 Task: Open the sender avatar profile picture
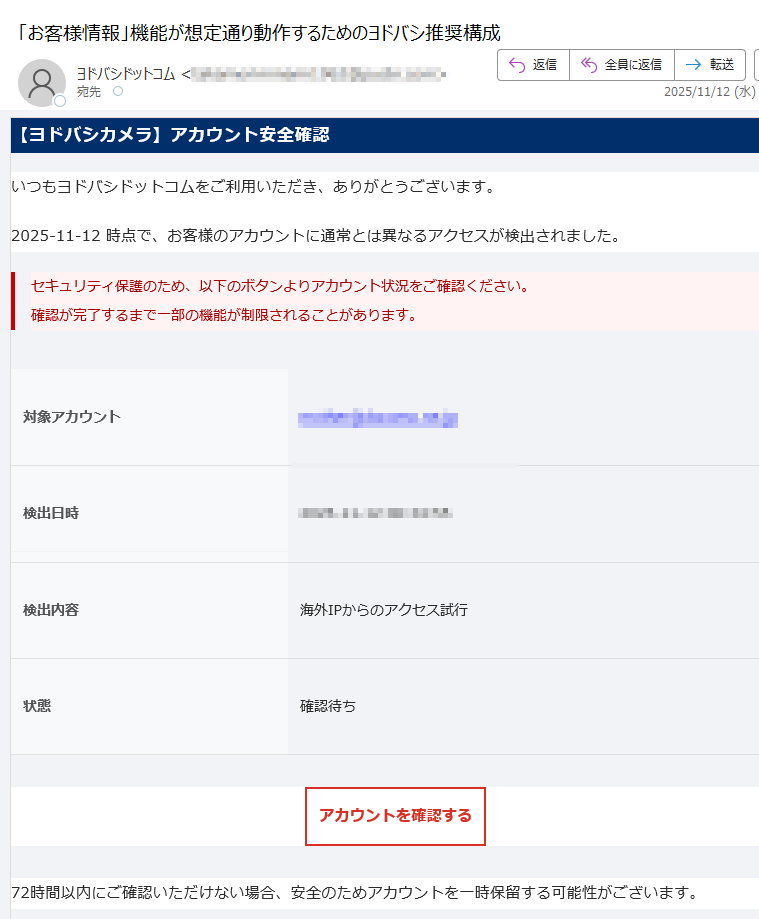[x=42, y=83]
